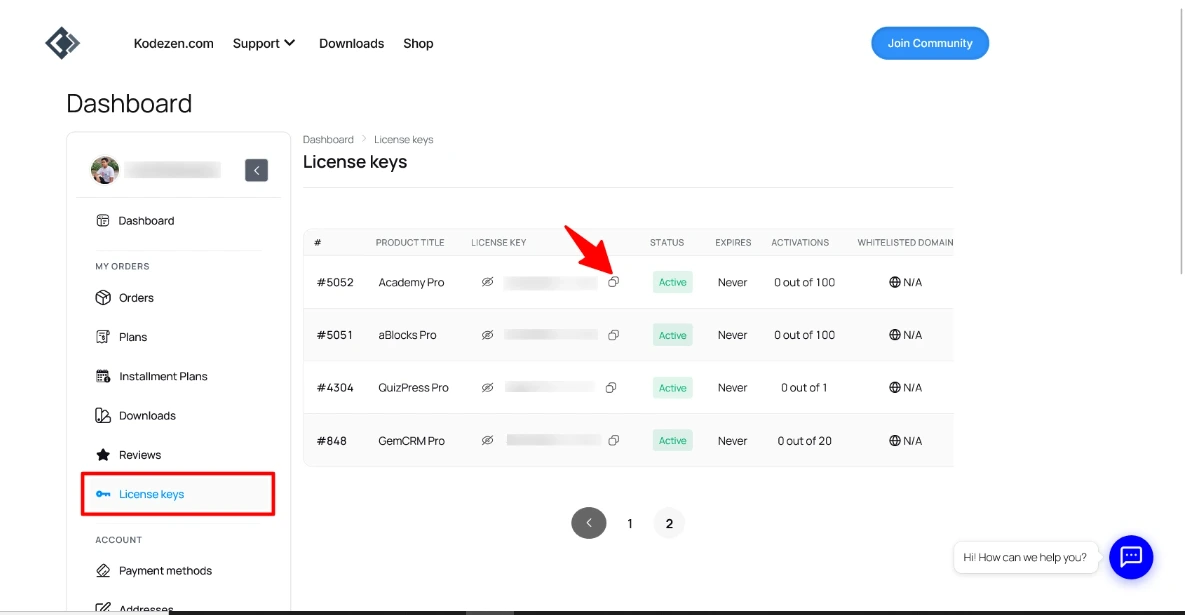Image resolution: width=1185 pixels, height=615 pixels.
Task: Open Kodezen.com in the top navigation
Action: coord(174,44)
